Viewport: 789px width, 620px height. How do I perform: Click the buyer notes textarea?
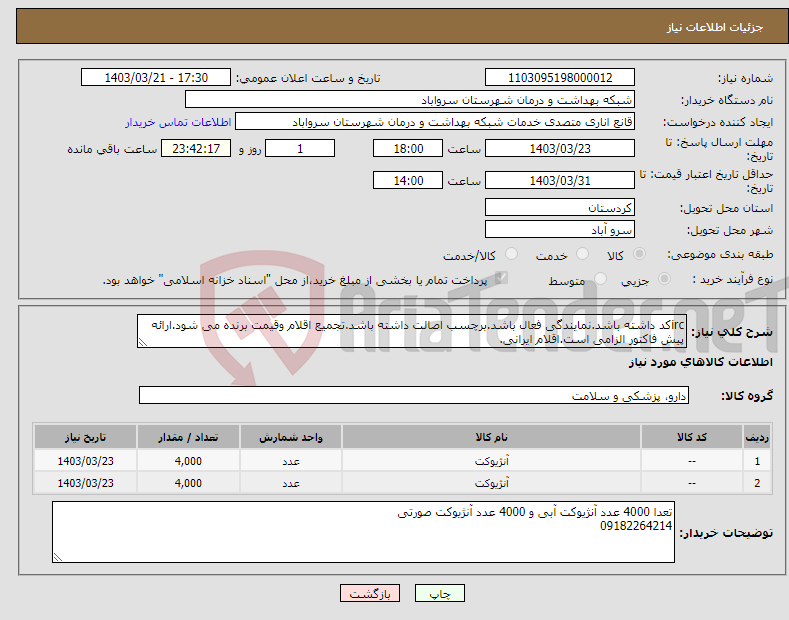click(x=363, y=532)
